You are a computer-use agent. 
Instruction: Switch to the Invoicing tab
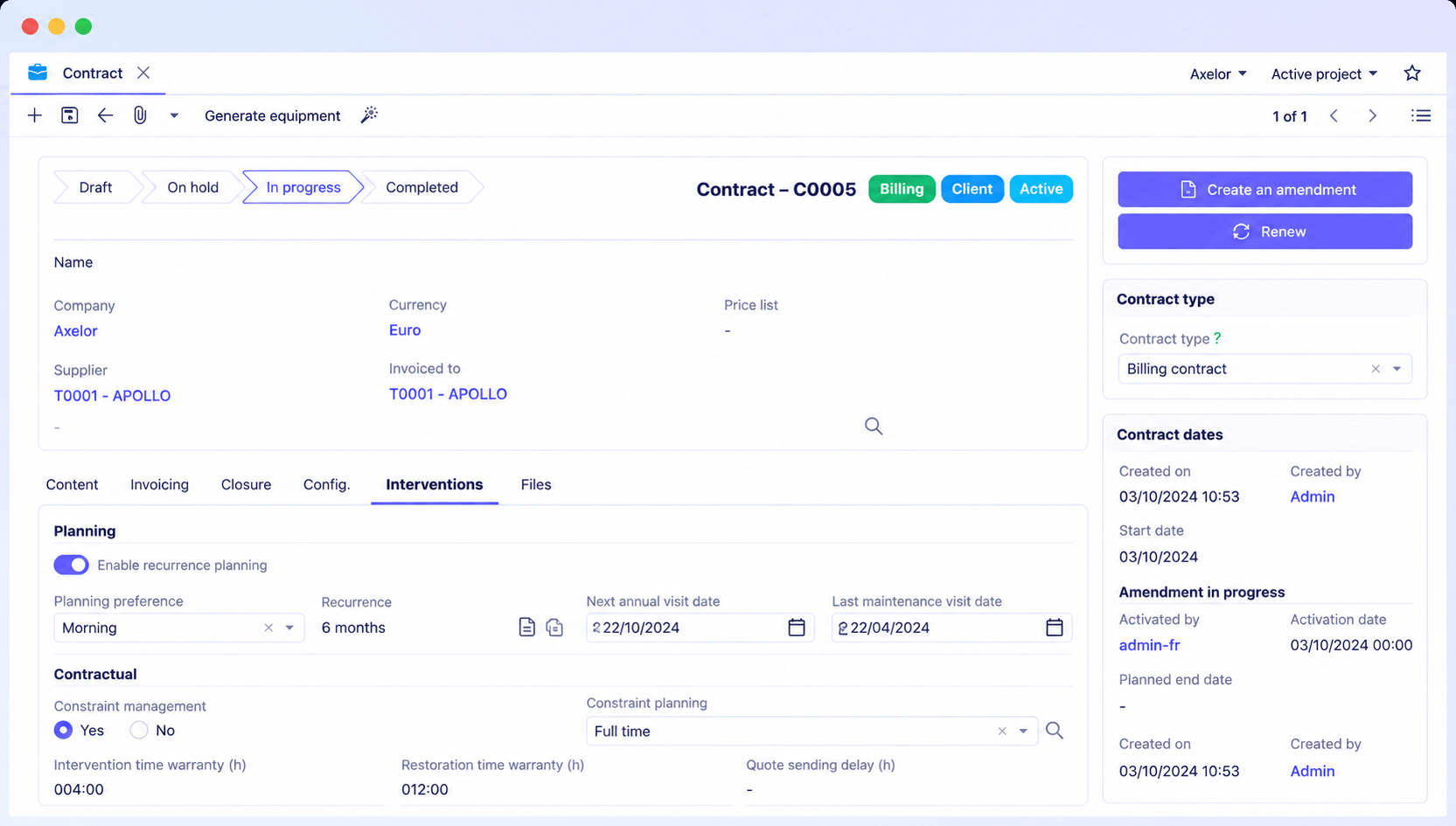(159, 484)
